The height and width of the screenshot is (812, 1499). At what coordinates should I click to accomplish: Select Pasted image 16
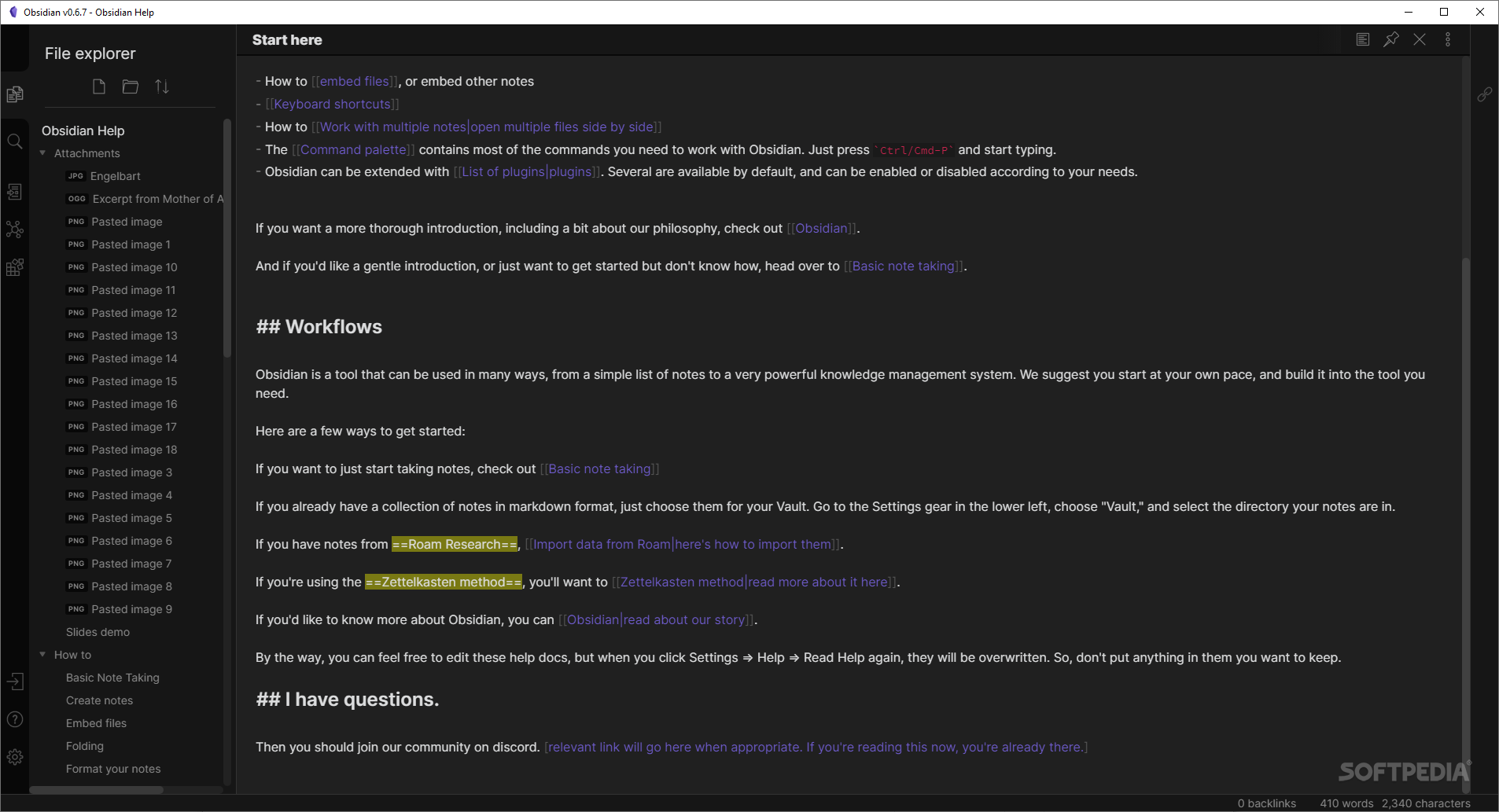pyautogui.click(x=134, y=404)
